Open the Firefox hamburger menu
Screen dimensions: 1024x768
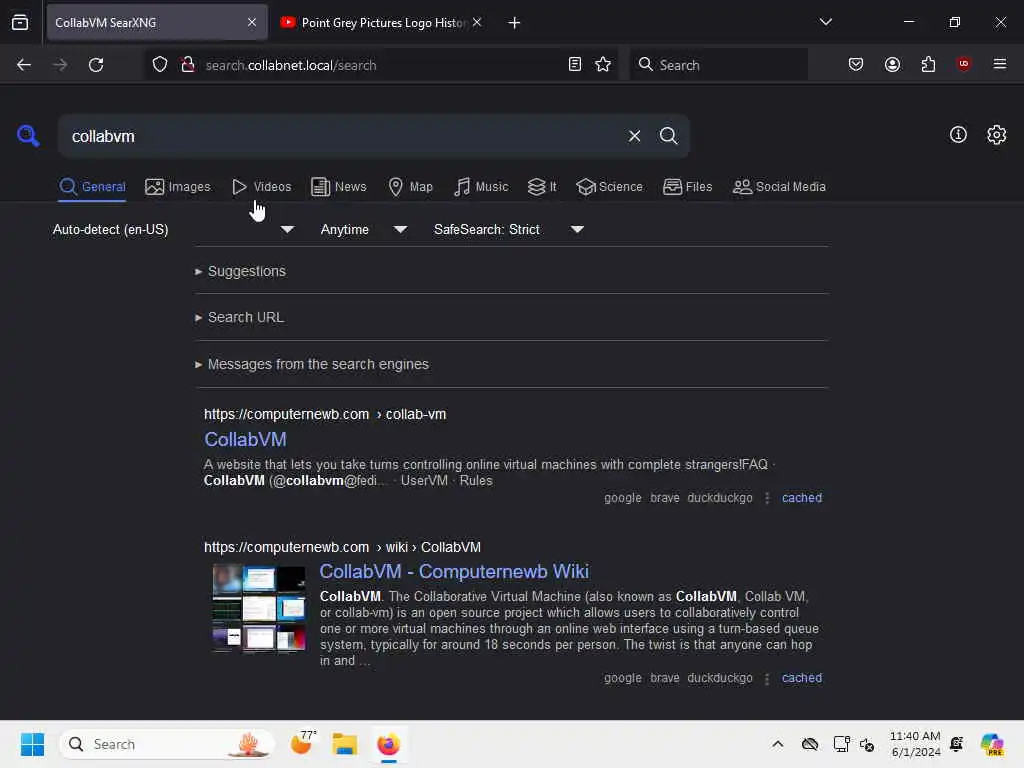[x=999, y=64]
